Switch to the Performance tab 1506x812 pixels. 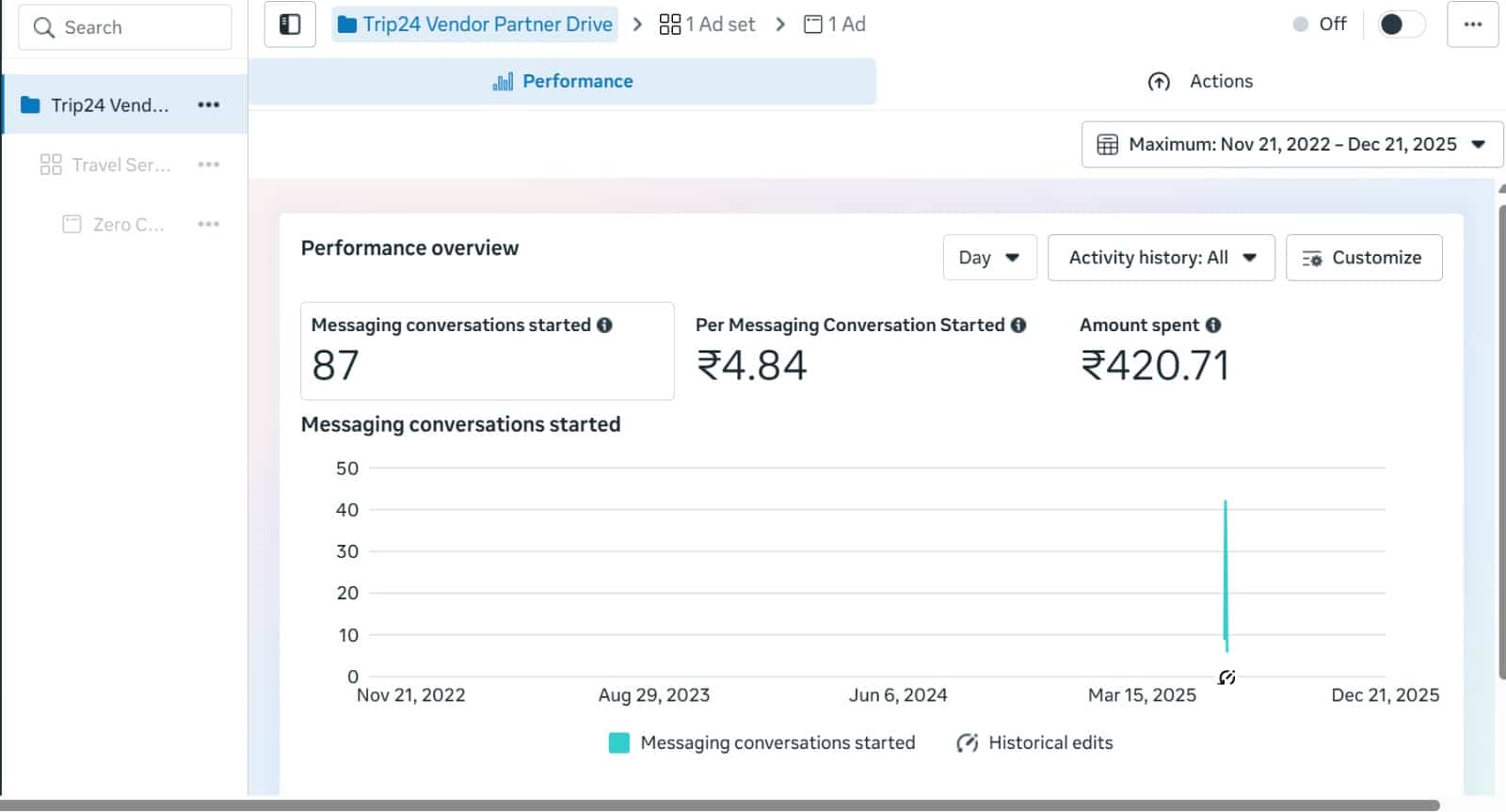pos(563,82)
